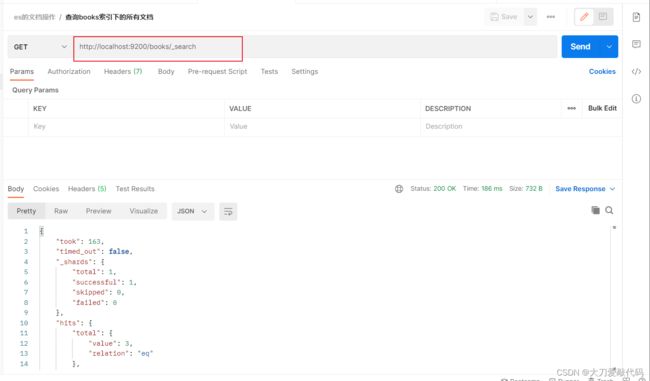Click the Key input field

click(127, 126)
